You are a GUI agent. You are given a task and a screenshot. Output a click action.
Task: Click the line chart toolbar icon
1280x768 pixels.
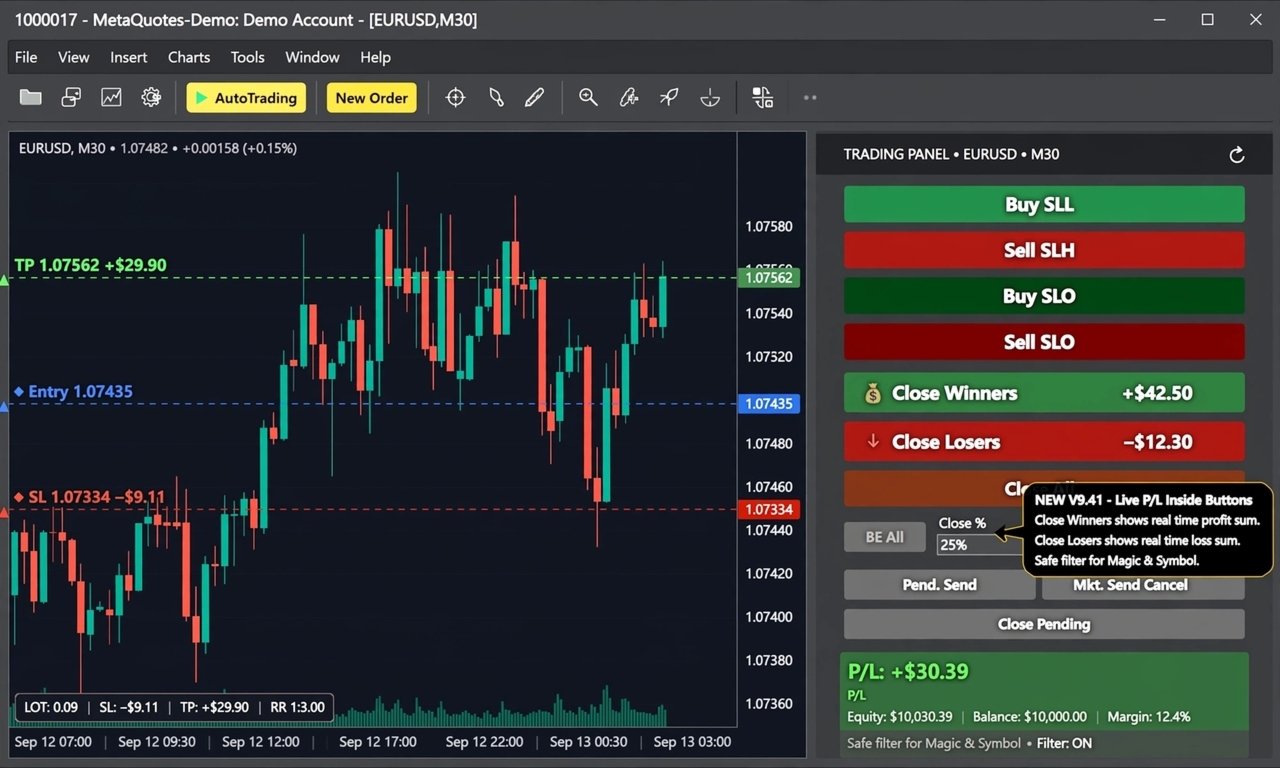pos(111,97)
